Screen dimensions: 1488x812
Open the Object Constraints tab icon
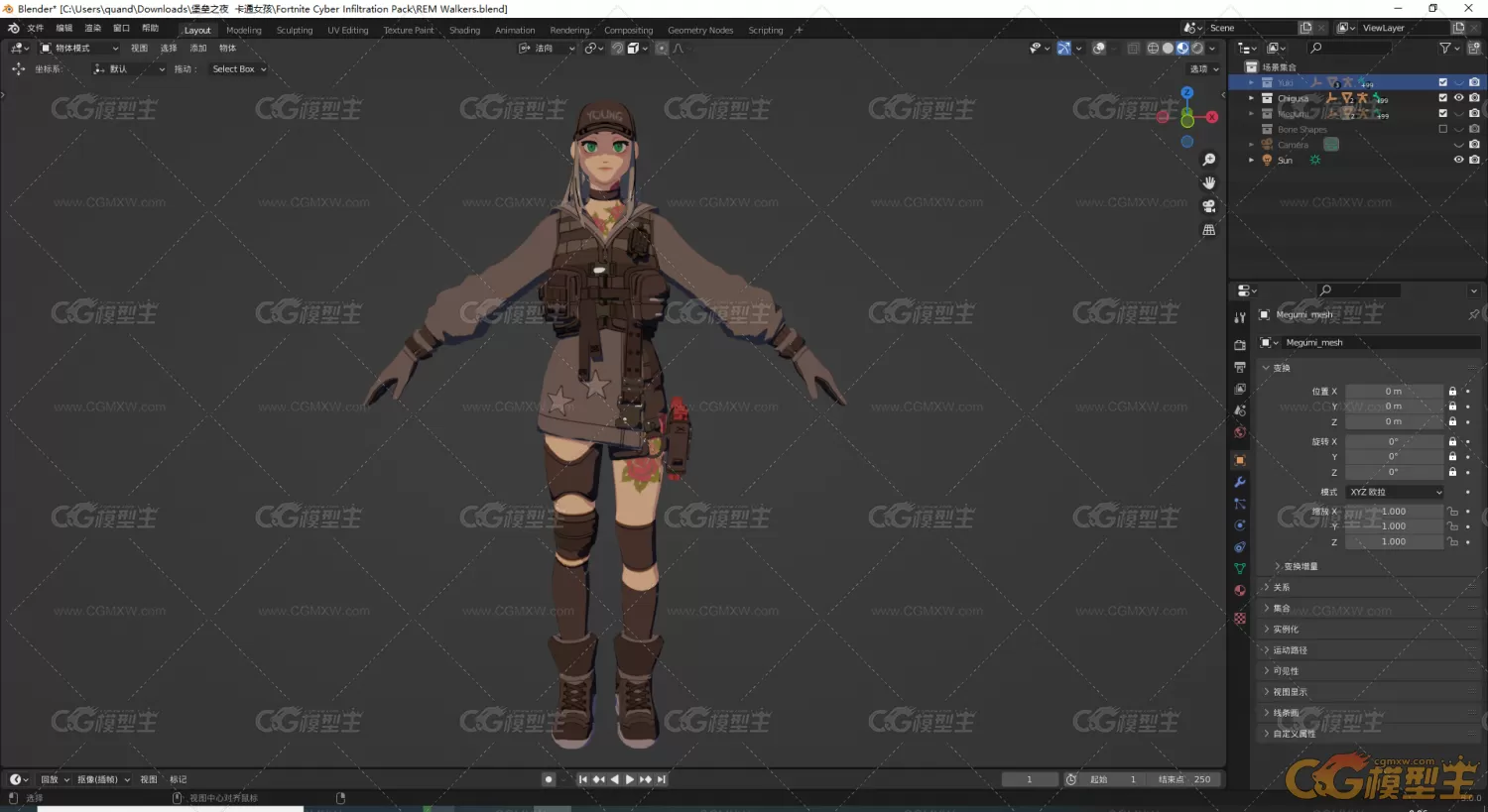click(1239, 547)
